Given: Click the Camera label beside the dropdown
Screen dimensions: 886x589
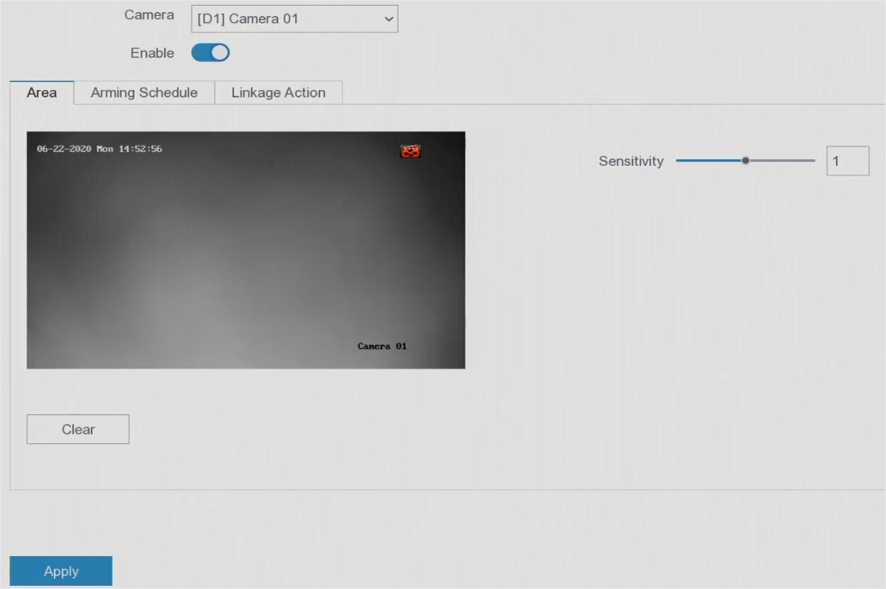Looking at the screenshot, I should [x=148, y=16].
